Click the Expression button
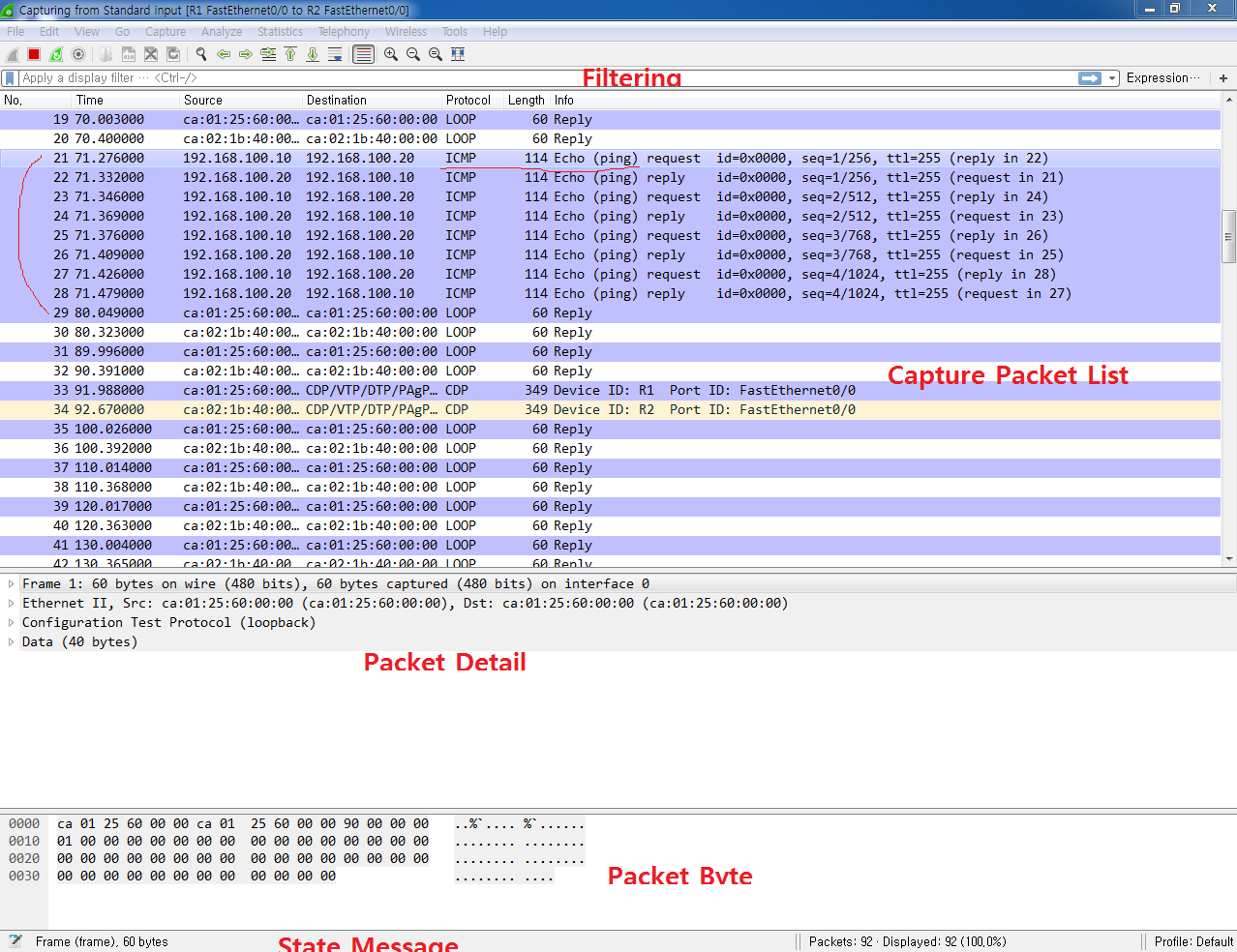This screenshot has width=1237, height=952. pos(1162,78)
